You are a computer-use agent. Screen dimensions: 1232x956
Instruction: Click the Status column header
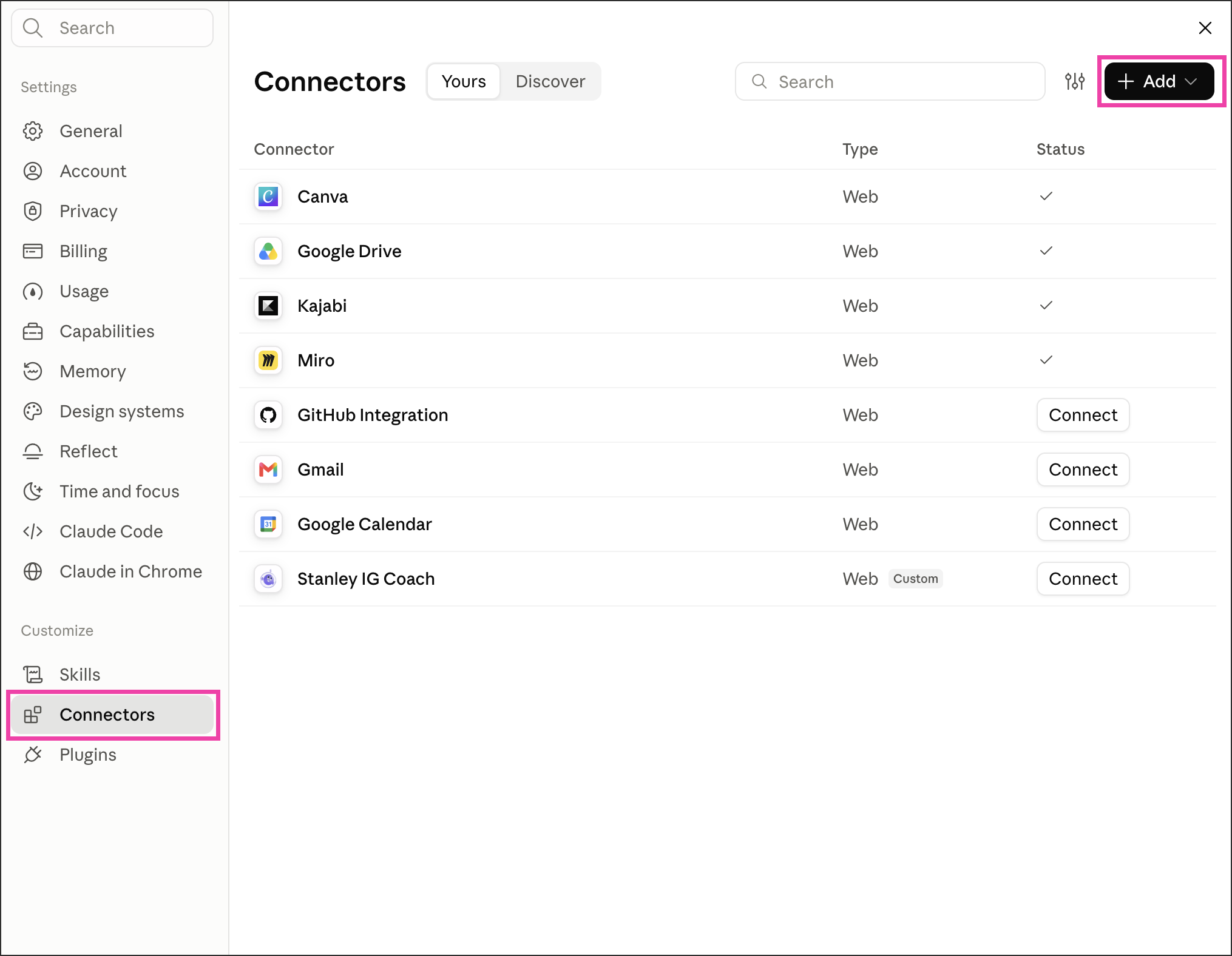click(1060, 149)
